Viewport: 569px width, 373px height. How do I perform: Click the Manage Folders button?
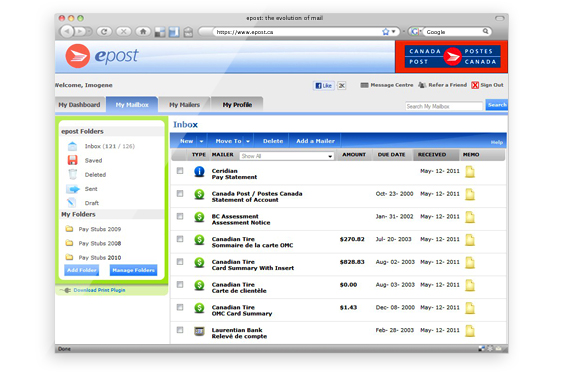click(x=134, y=270)
